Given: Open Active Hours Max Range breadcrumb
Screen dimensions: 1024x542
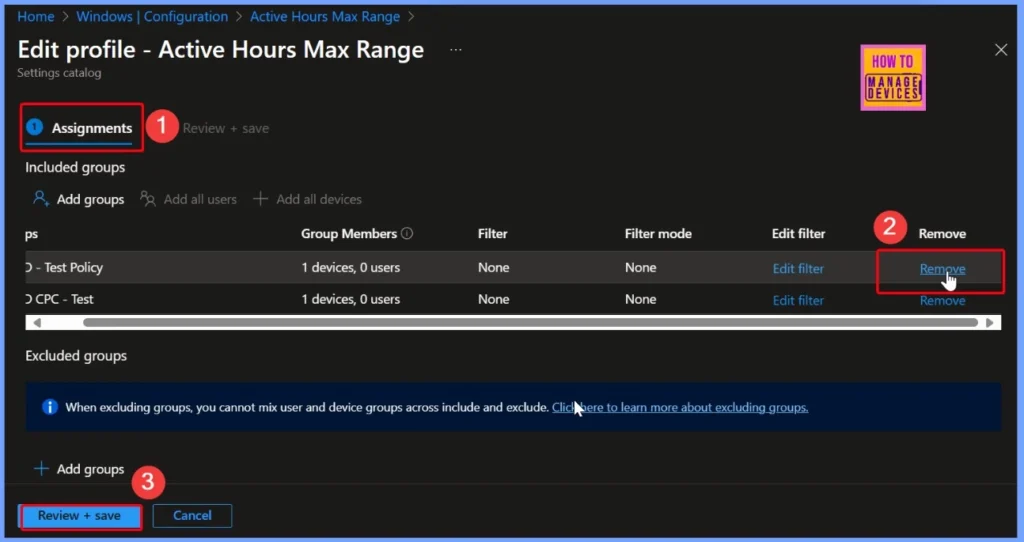Looking at the screenshot, I should click(x=325, y=16).
